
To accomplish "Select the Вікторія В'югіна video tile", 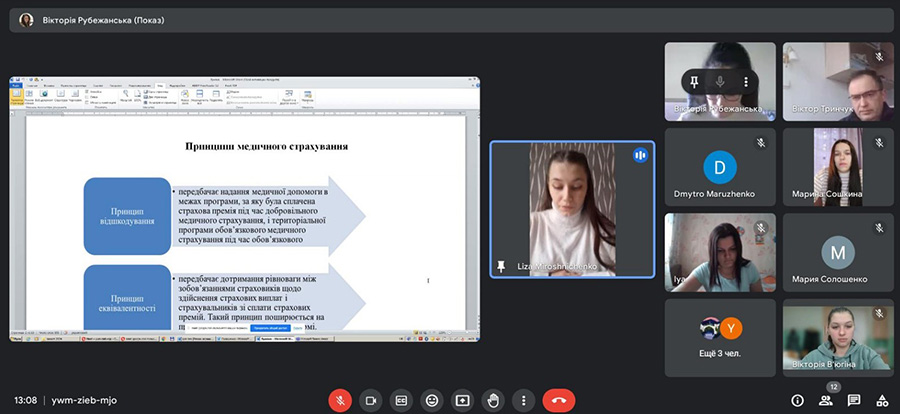I will (x=838, y=338).
